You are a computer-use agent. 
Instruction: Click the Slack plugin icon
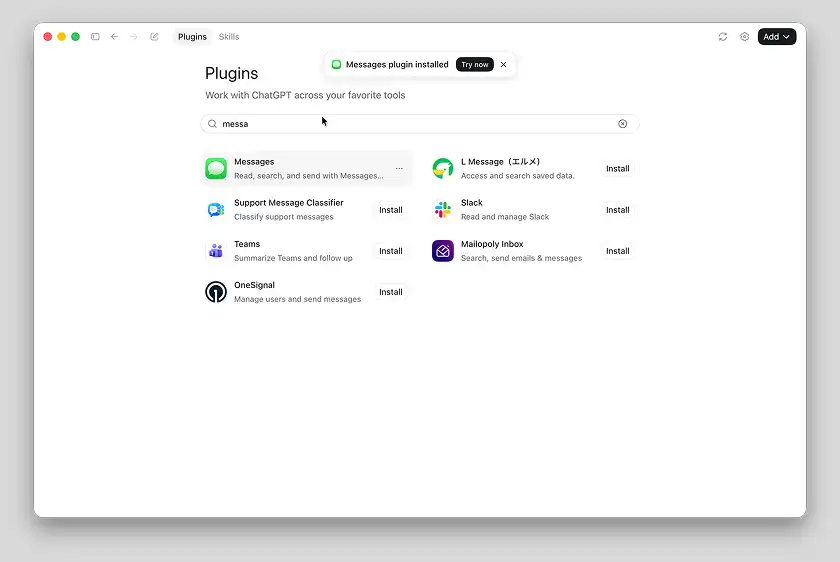(443, 209)
